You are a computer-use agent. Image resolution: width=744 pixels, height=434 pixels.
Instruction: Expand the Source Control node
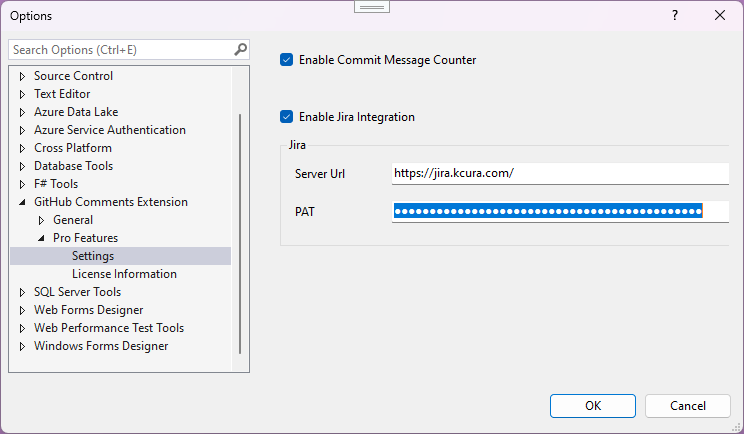tap(22, 76)
